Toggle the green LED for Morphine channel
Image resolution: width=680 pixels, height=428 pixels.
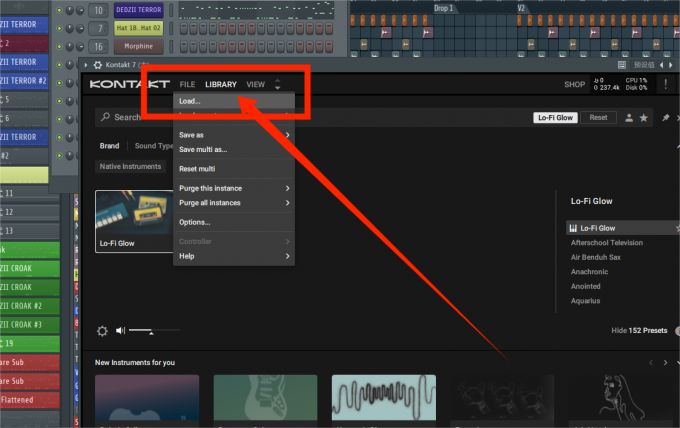(59, 46)
